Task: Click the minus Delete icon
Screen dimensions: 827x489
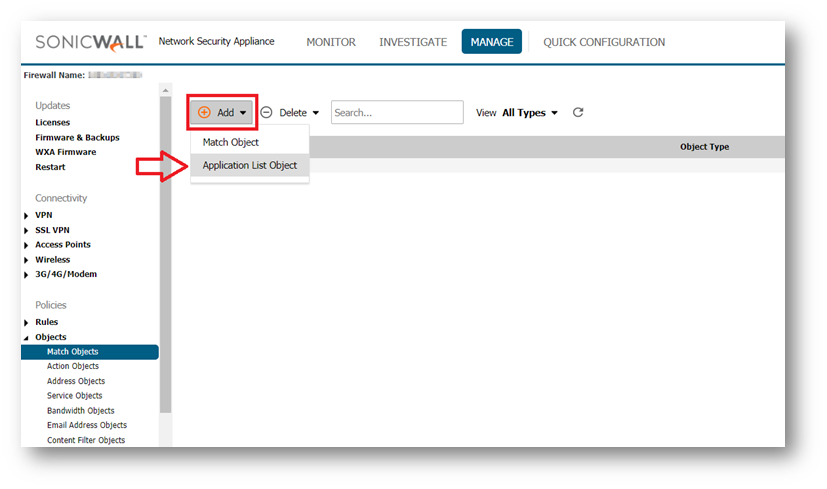Action: click(x=267, y=113)
